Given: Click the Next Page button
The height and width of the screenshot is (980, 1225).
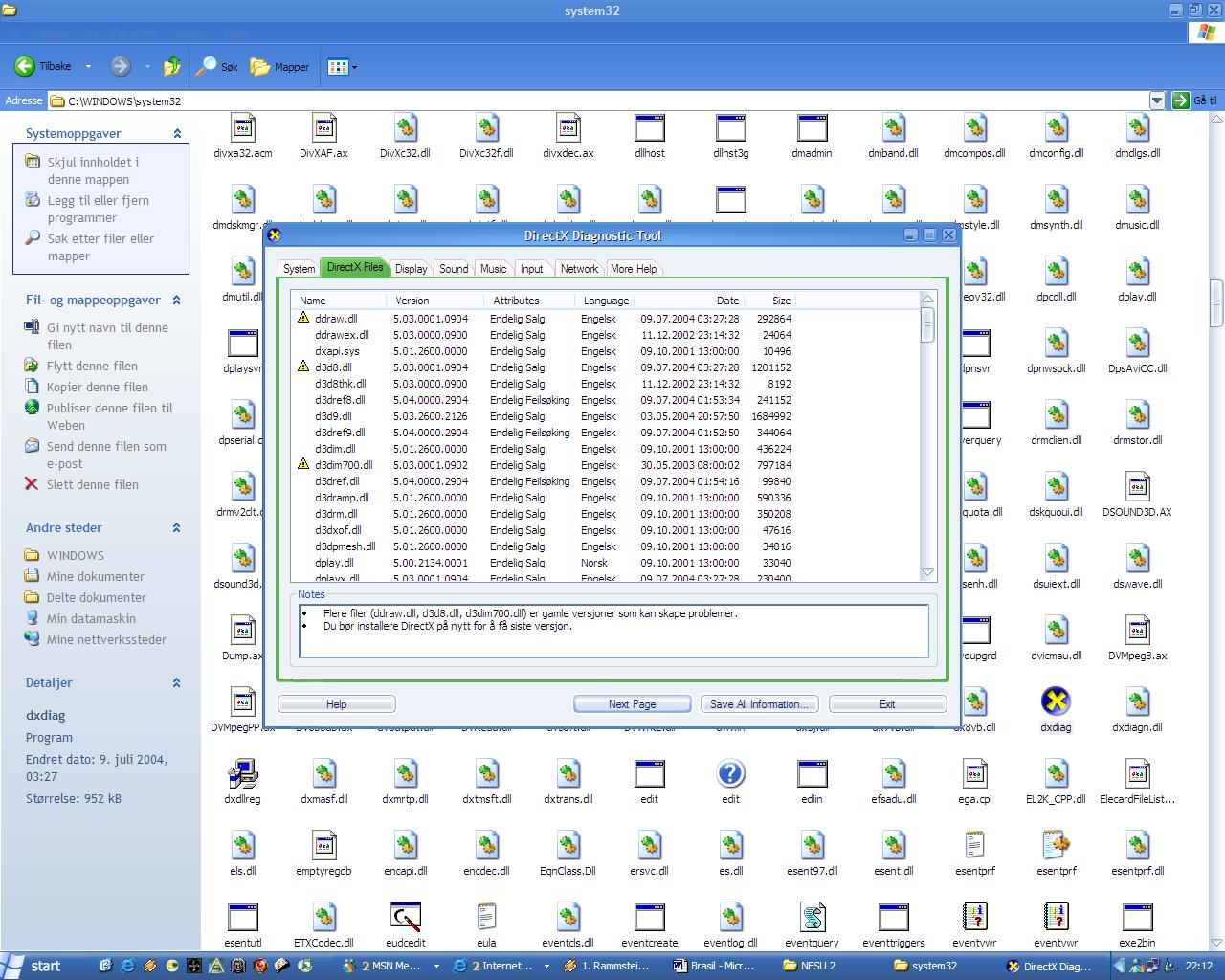Looking at the screenshot, I should point(632,704).
